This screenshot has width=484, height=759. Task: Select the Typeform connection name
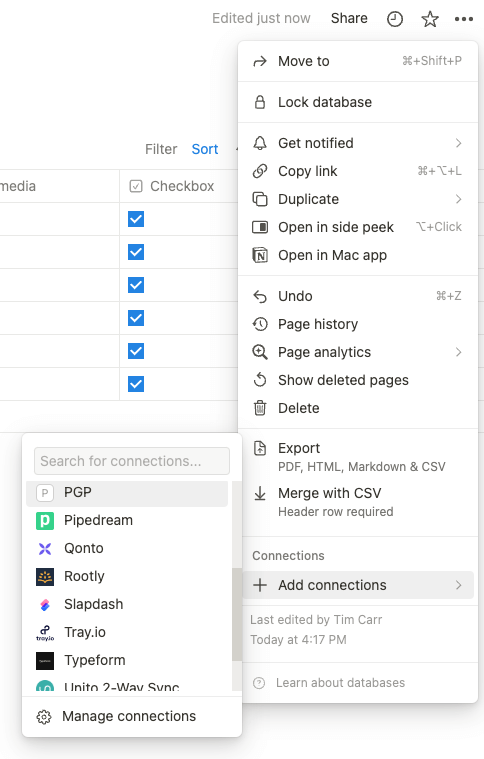(x=95, y=660)
